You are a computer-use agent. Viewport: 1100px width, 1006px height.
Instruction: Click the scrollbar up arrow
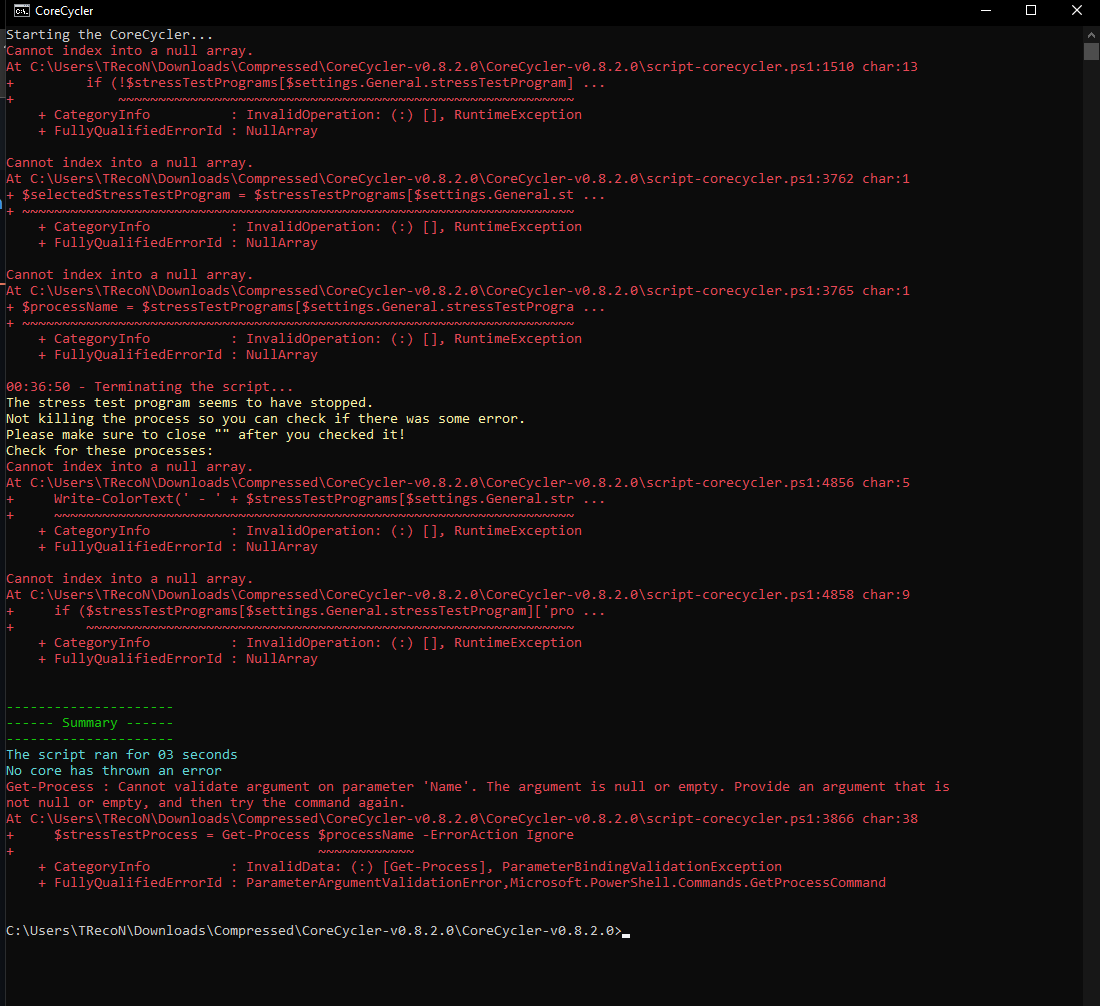click(x=1091, y=34)
